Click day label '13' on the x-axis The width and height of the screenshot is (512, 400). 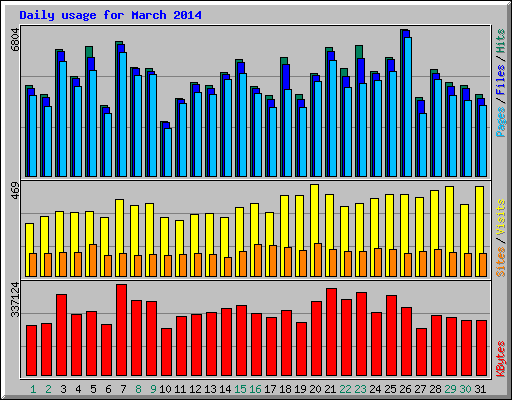210,389
